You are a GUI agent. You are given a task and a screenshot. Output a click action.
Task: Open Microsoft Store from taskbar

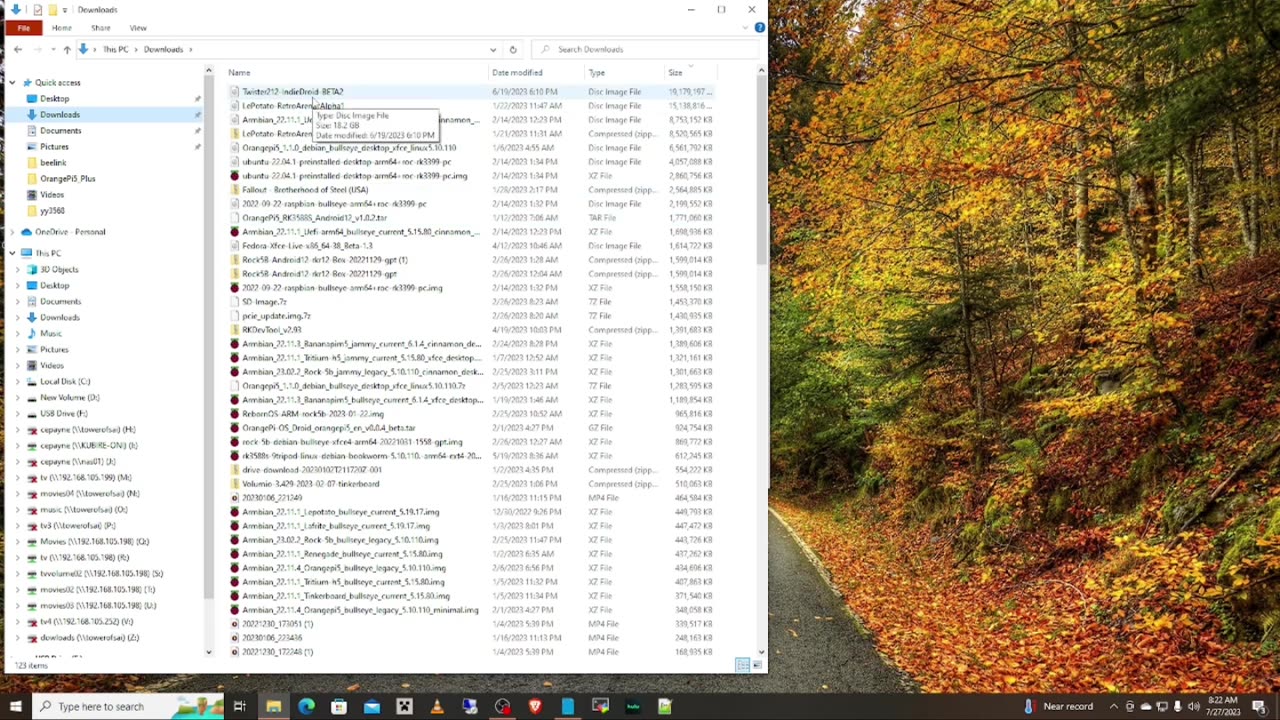point(339,706)
